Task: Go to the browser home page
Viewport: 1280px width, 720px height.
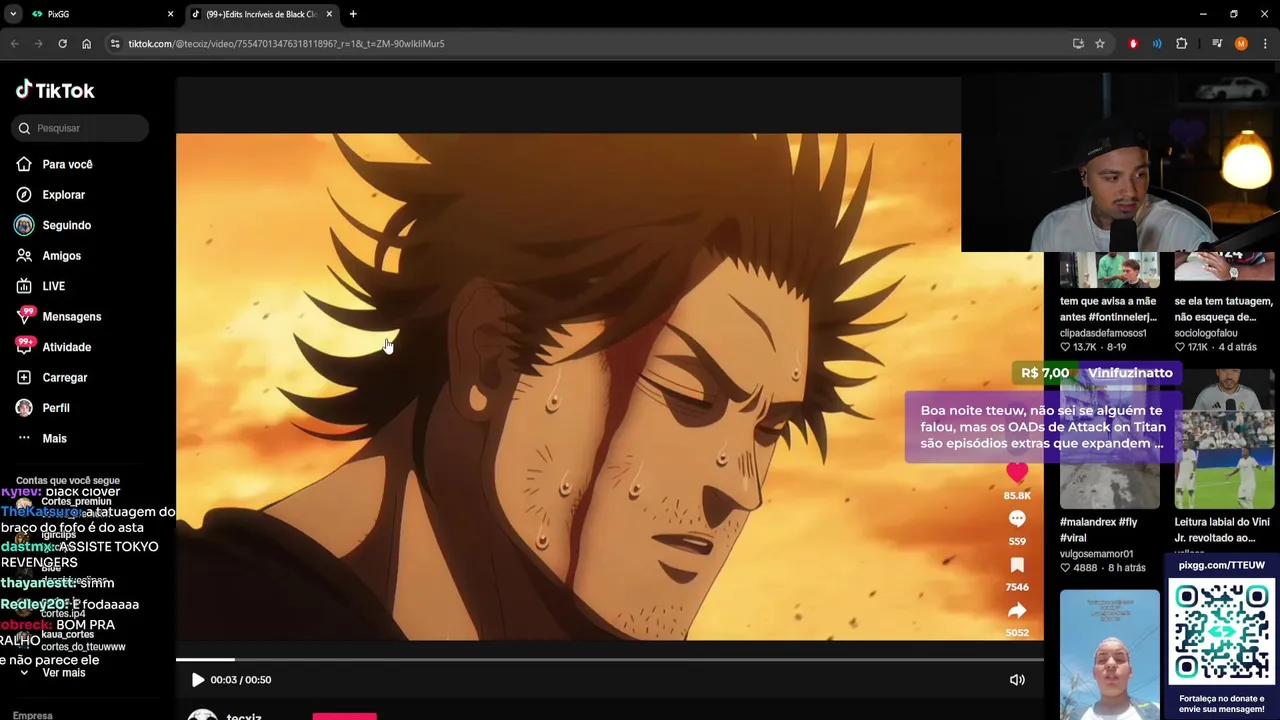Action: (86, 44)
